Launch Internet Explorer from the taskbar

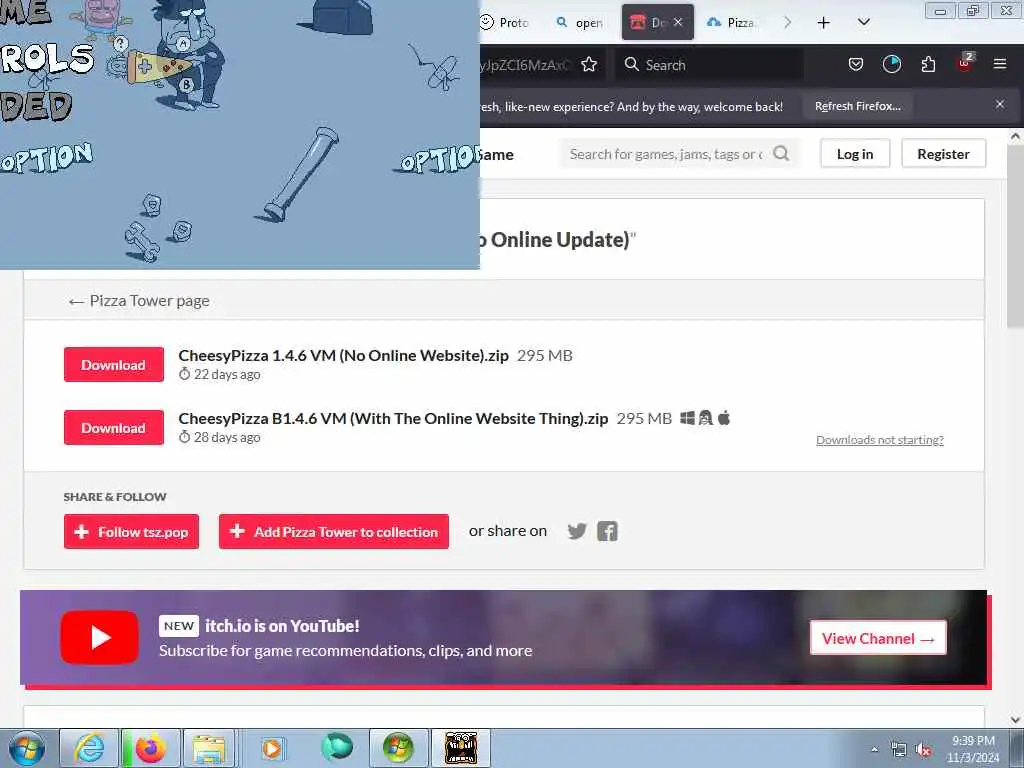[89, 748]
